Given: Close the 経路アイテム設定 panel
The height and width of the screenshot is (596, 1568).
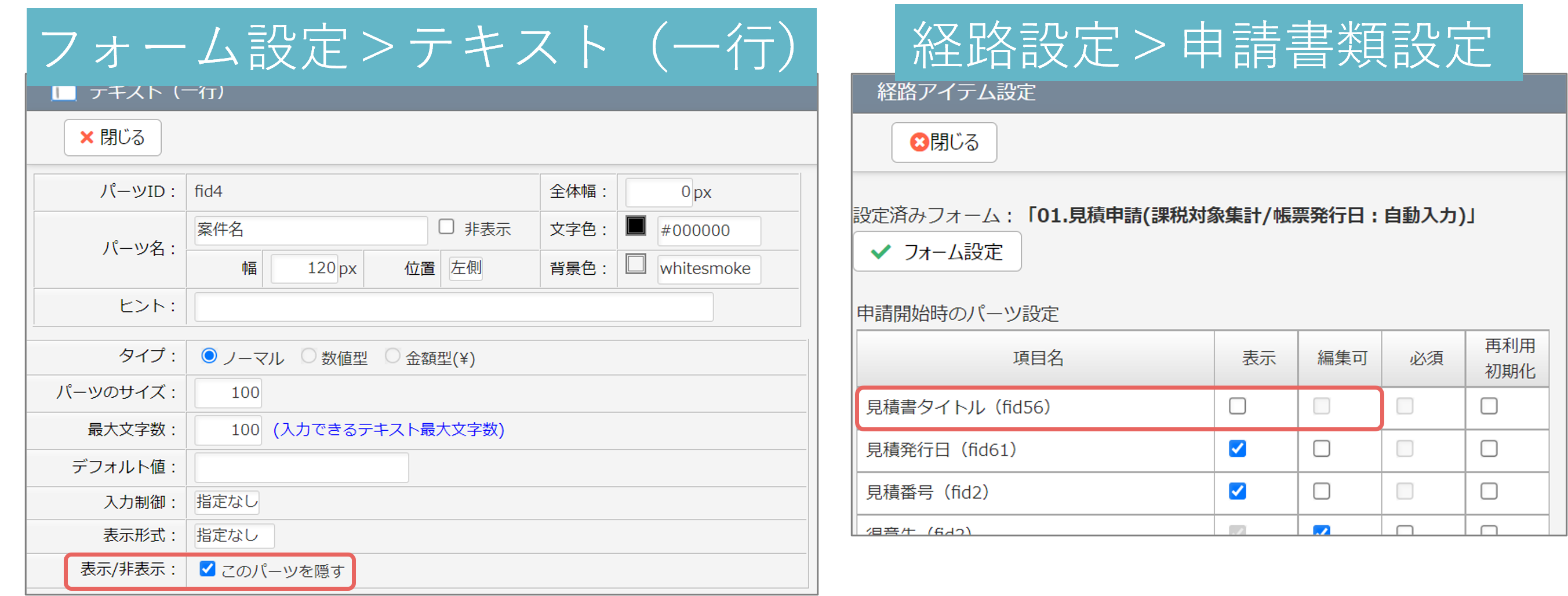Looking at the screenshot, I should coord(944,143).
